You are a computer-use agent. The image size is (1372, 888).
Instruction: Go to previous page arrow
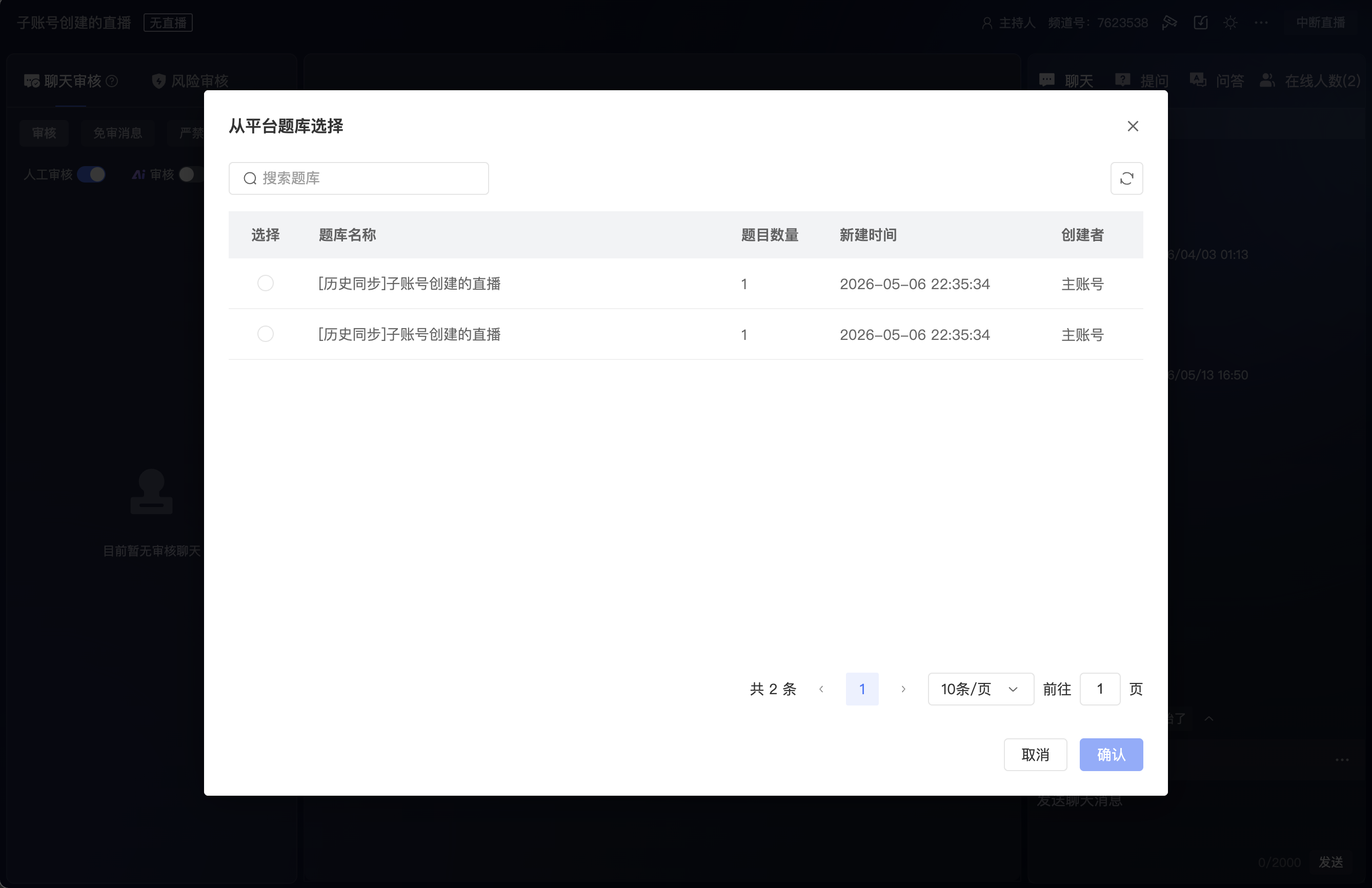821,689
